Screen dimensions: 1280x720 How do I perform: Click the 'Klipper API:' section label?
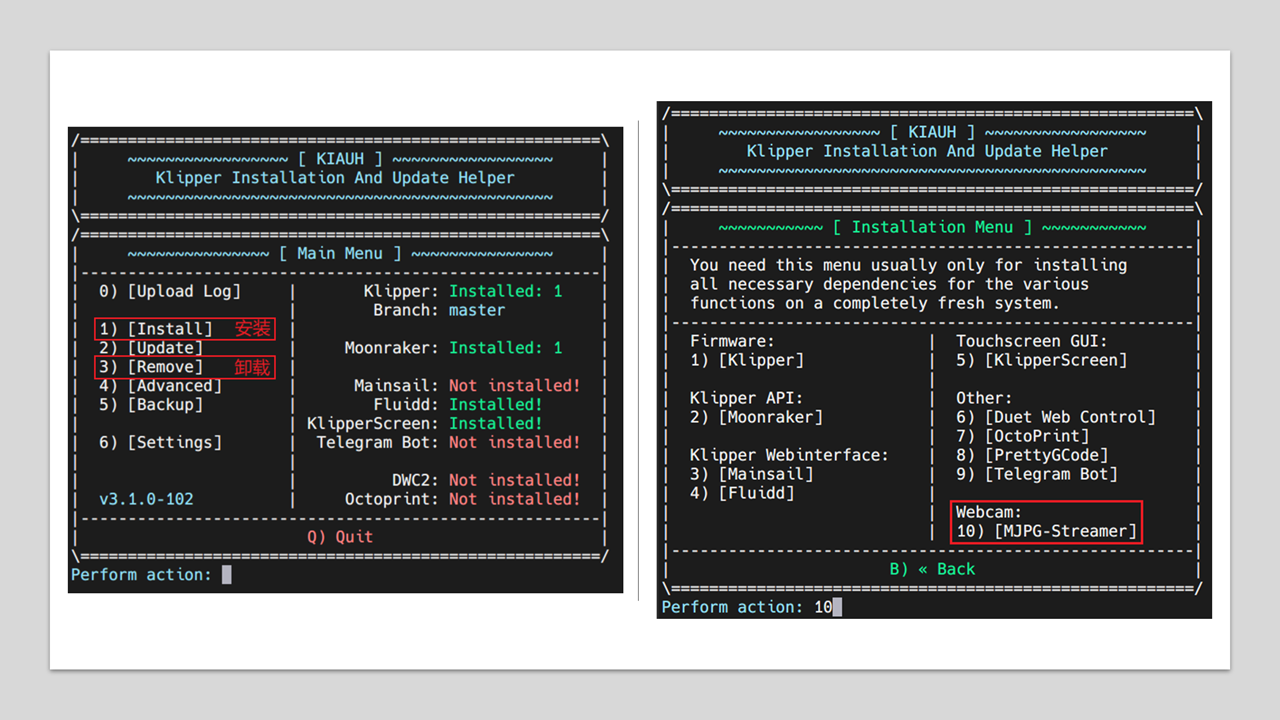747,398
